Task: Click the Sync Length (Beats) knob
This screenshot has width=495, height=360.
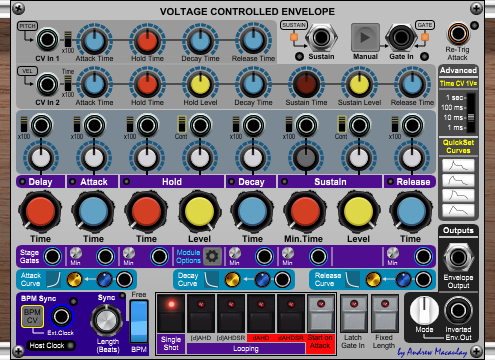Action: tap(106, 320)
